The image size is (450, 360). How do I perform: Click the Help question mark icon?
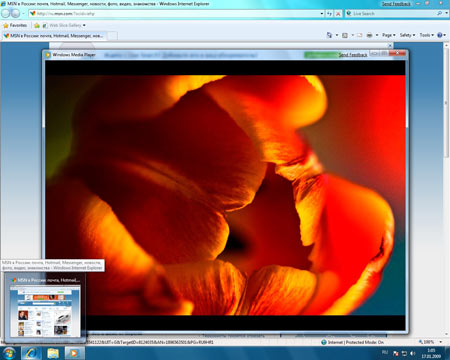pos(440,35)
